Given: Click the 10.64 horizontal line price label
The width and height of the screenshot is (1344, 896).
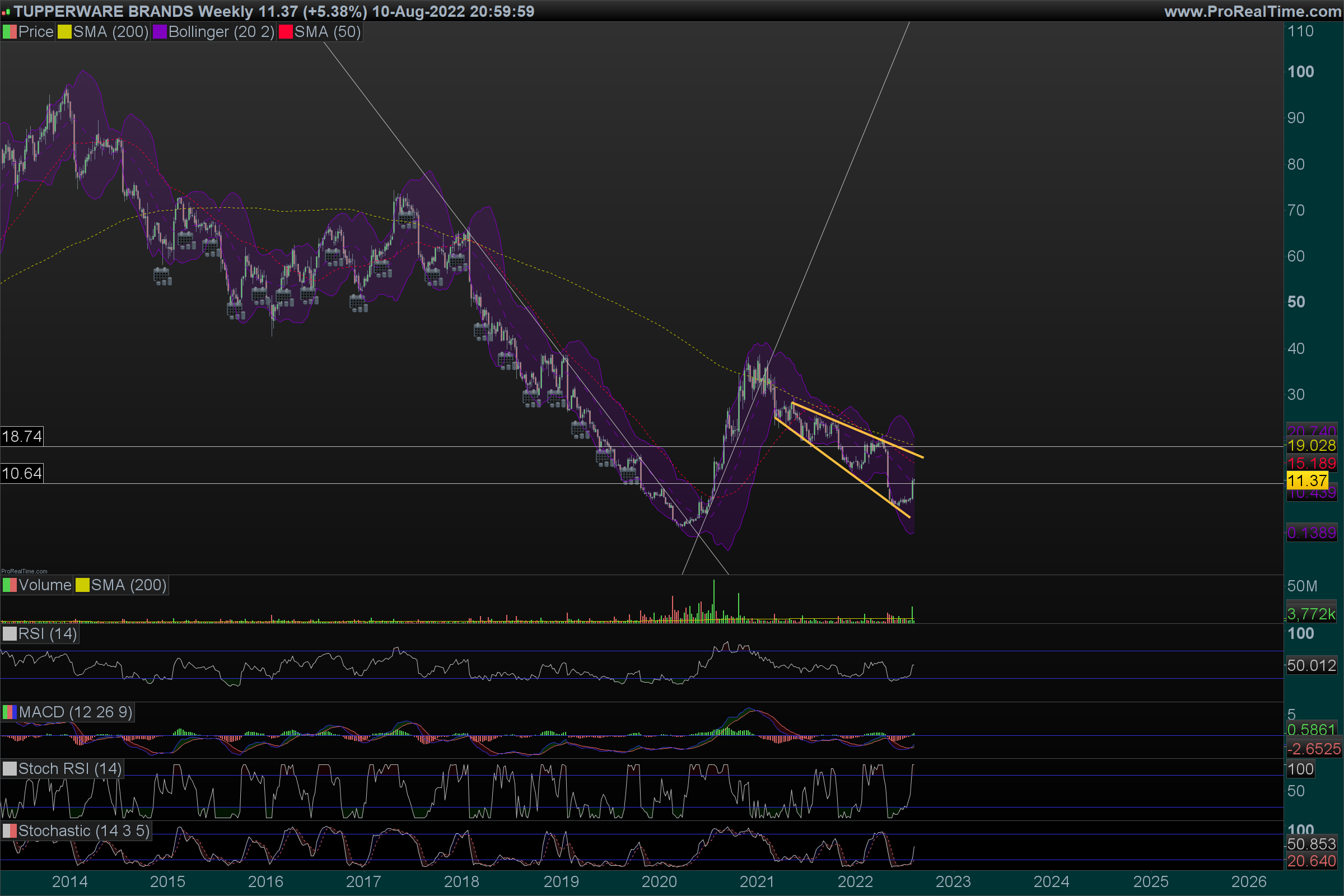Looking at the screenshot, I should click(22, 473).
